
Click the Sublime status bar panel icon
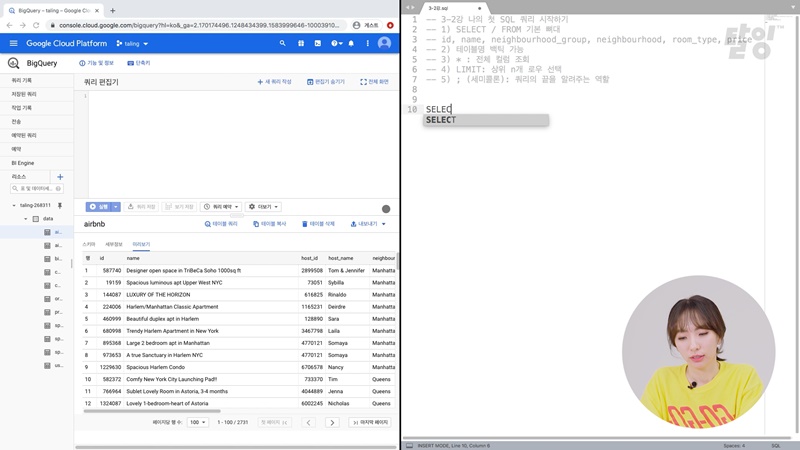pos(409,445)
